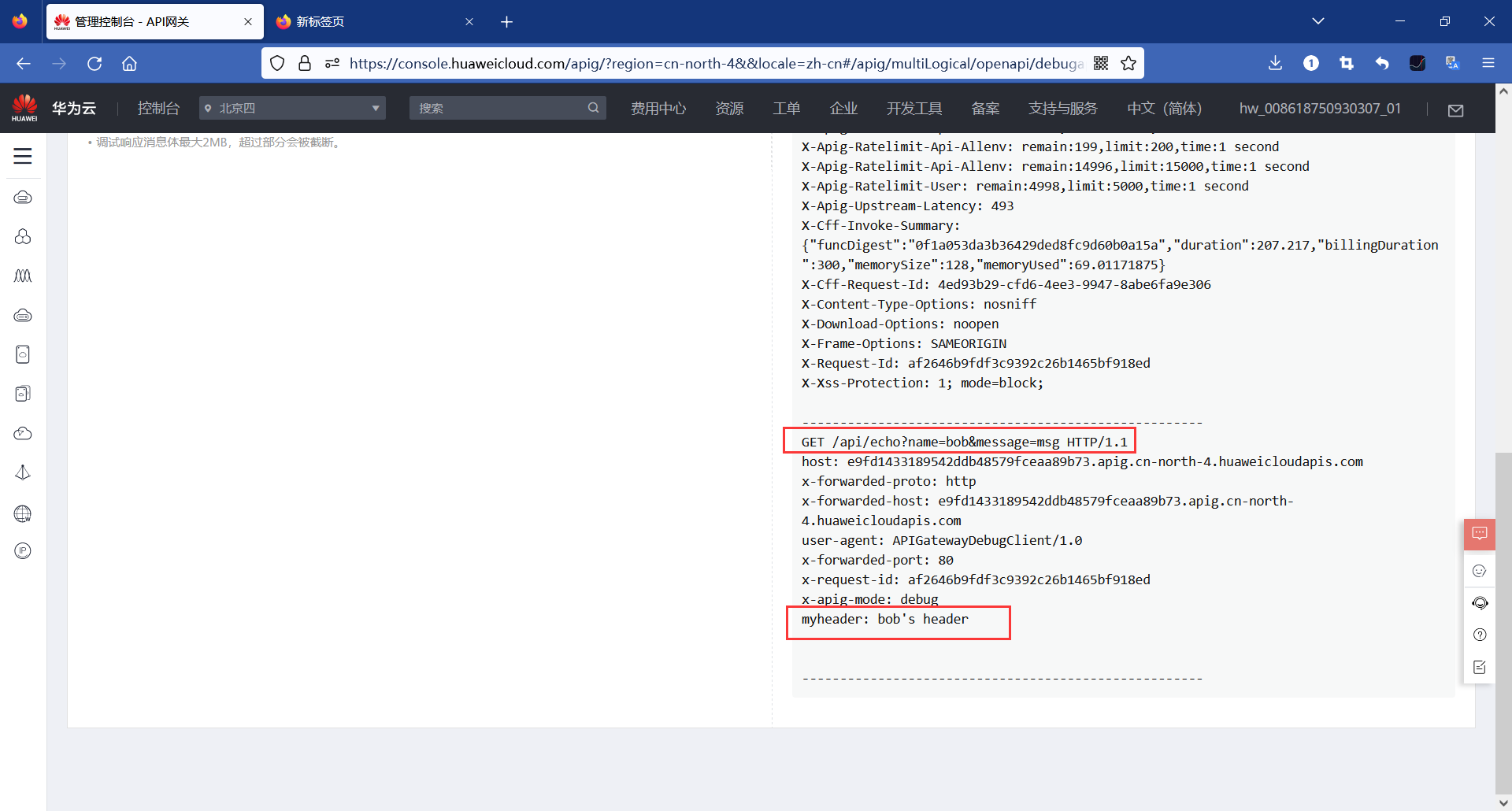Click the page vertical scrollbar thumb
Image resolution: width=1512 pixels, height=811 pixels.
click(1503, 622)
